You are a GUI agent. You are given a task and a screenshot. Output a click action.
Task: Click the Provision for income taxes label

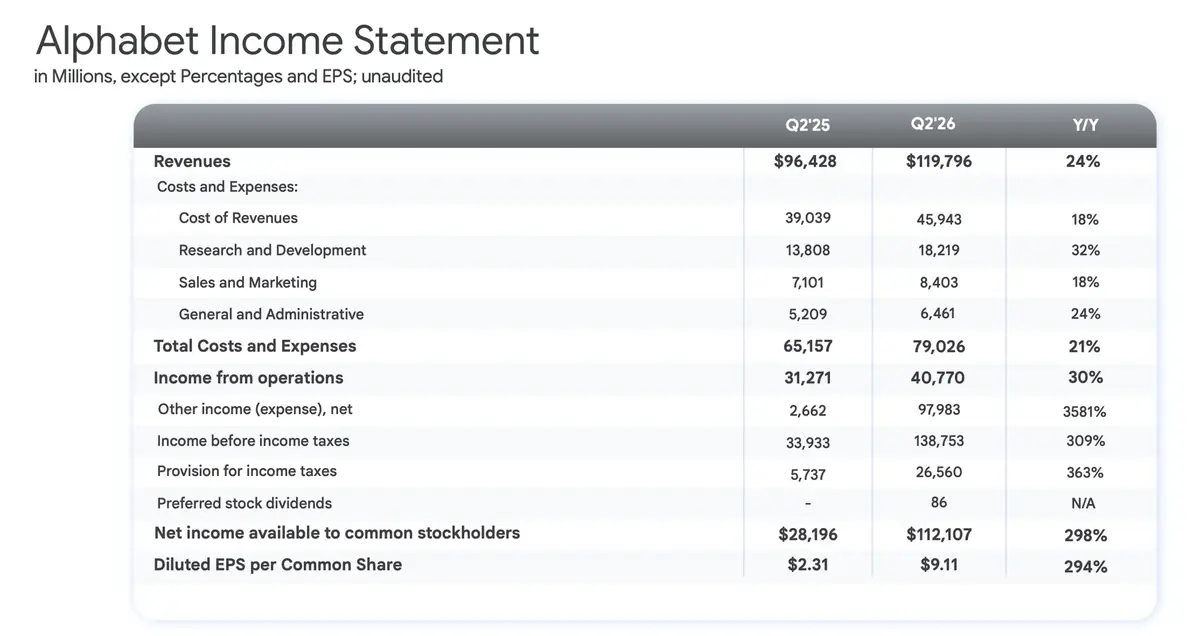pyautogui.click(x=247, y=471)
